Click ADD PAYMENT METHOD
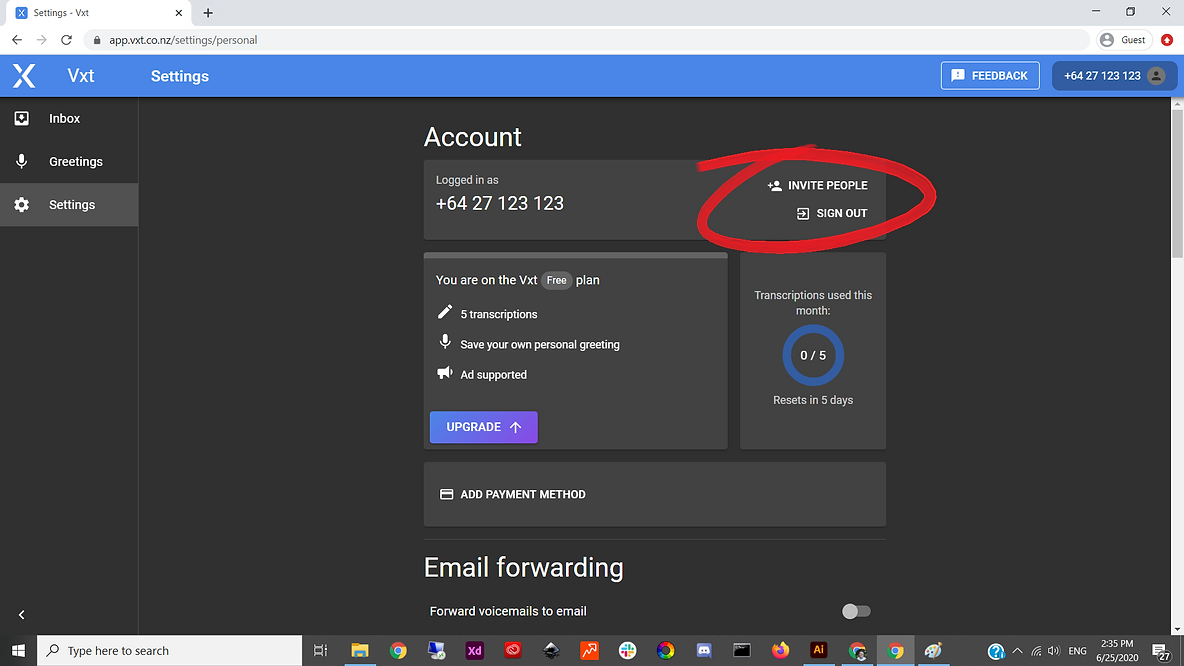Screen dimensions: 1184x666 click(513, 495)
